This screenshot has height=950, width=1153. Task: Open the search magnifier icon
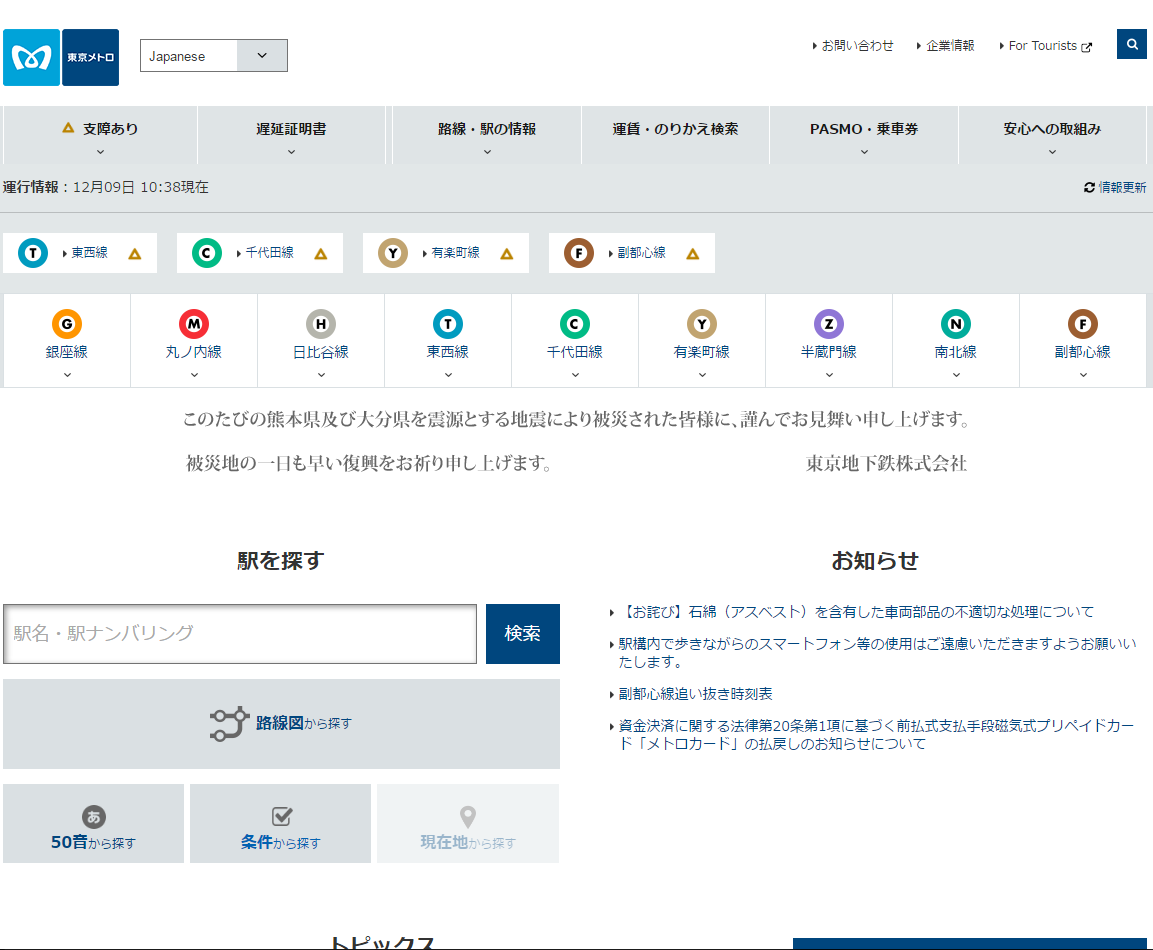click(x=1132, y=45)
